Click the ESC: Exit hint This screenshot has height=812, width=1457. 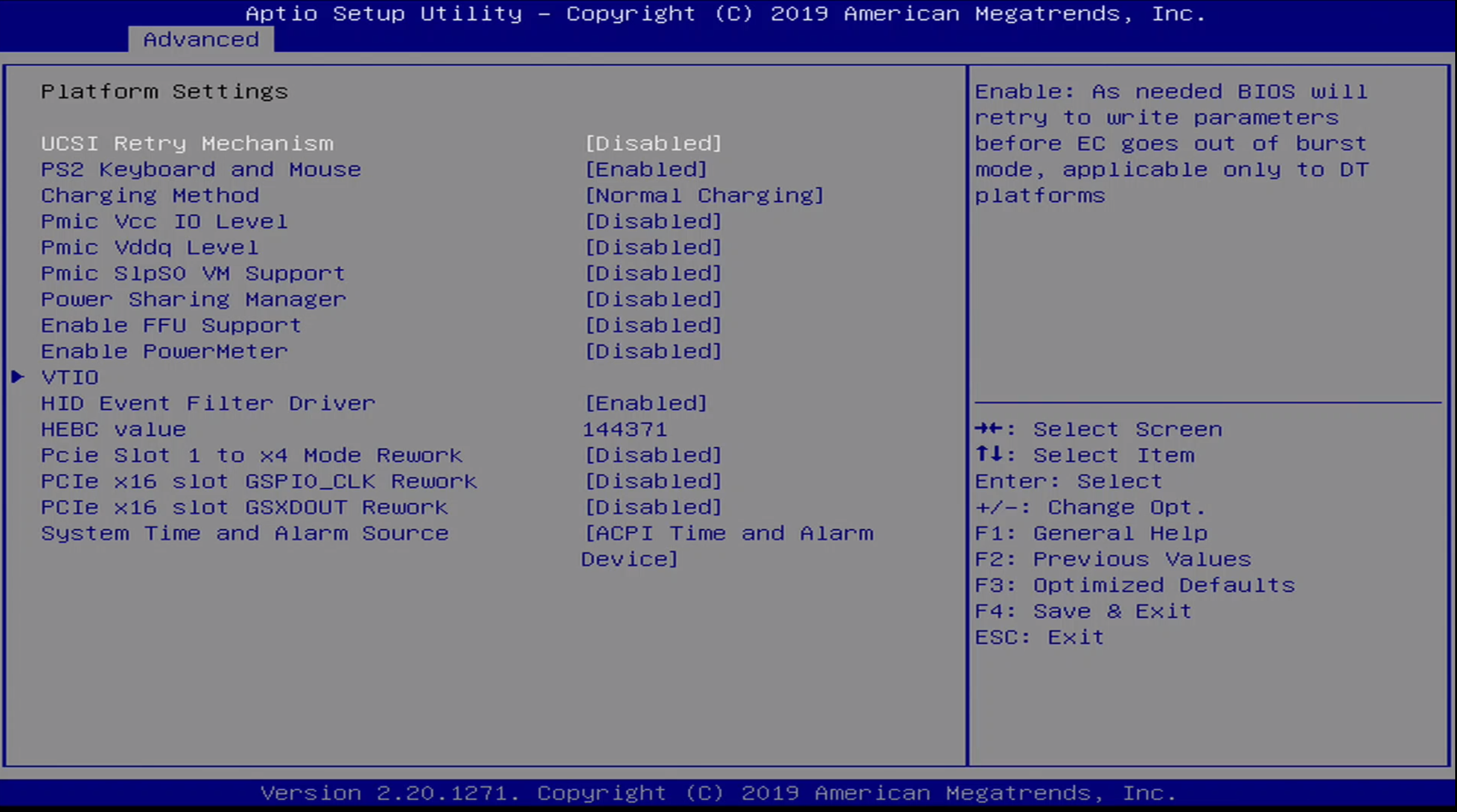(1039, 636)
